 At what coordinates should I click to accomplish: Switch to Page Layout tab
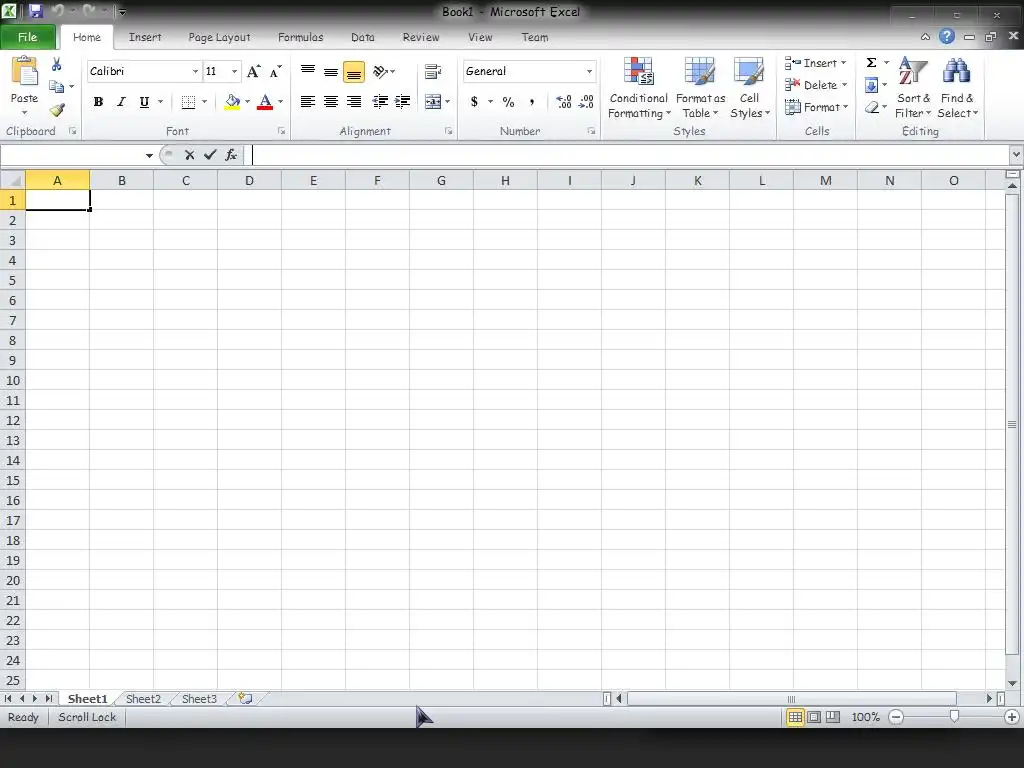[x=219, y=37]
